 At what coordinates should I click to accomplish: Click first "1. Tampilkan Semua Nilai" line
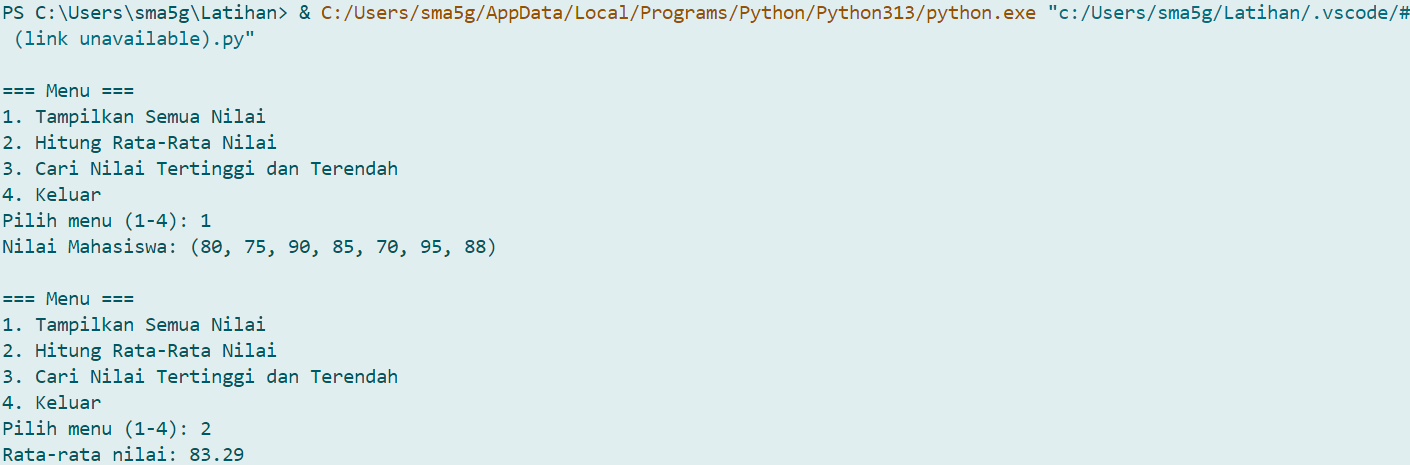(134, 117)
